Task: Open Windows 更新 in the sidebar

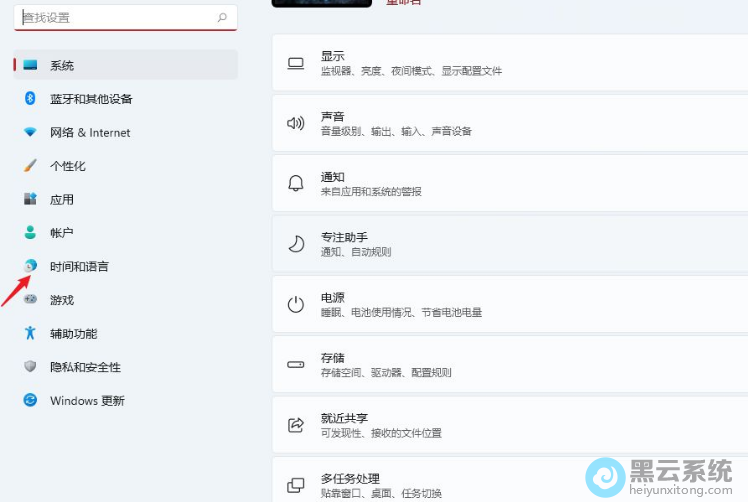Action: pos(87,400)
